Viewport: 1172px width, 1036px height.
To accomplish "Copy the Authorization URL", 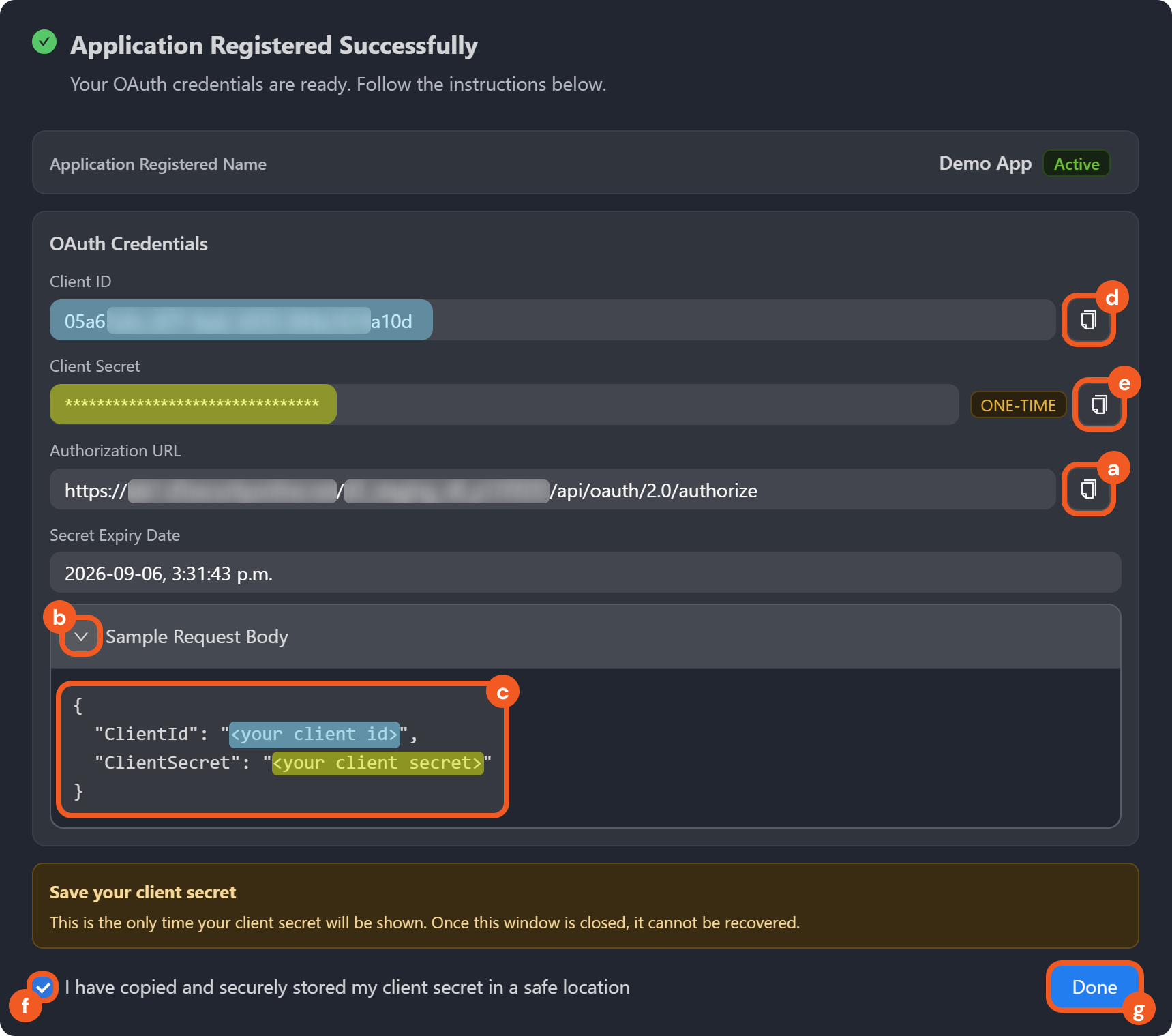I will point(1088,489).
